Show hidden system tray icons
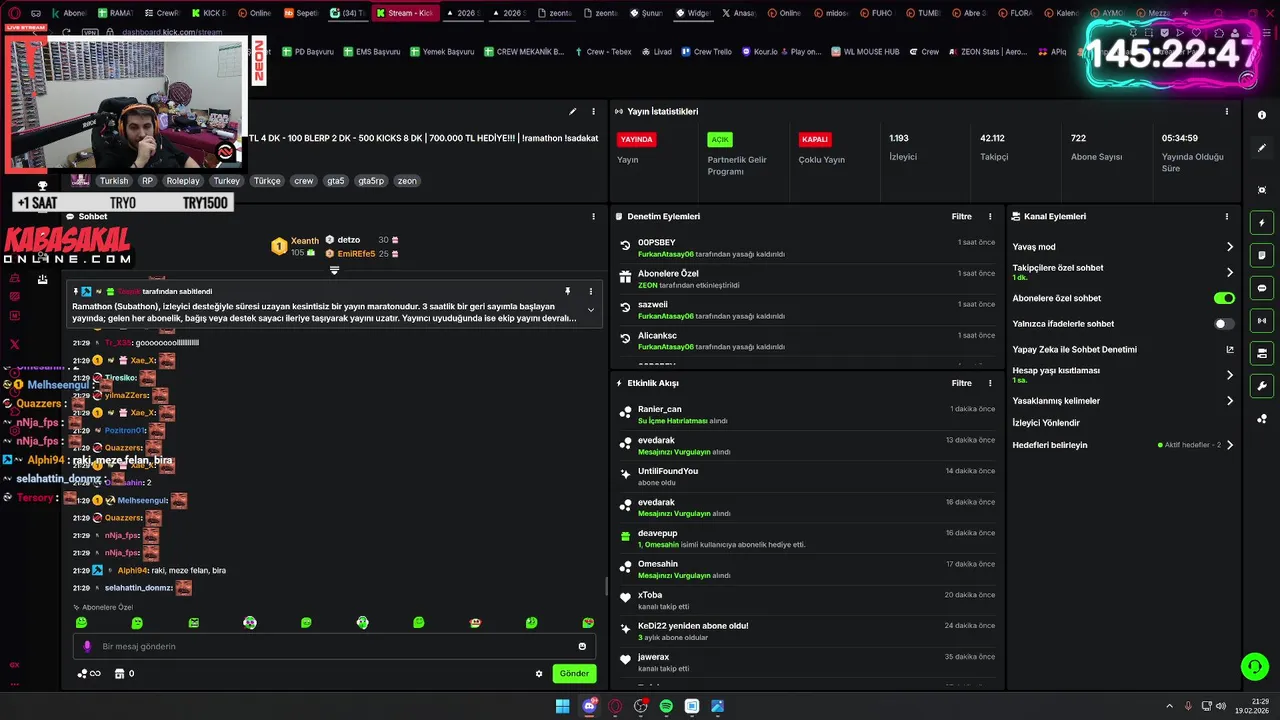1280x720 pixels. (1170, 706)
